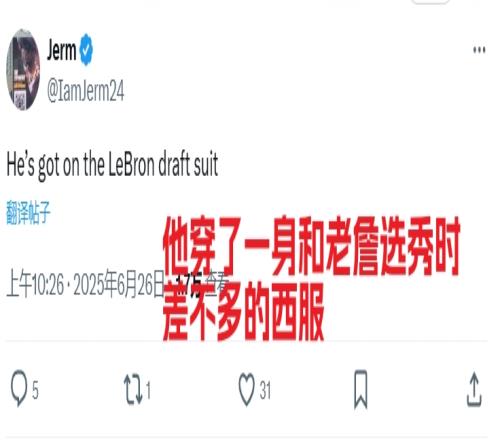Click the red caption line 他穿了一身和老詹选秀时
Screen dimensions: 500x440
point(311,246)
